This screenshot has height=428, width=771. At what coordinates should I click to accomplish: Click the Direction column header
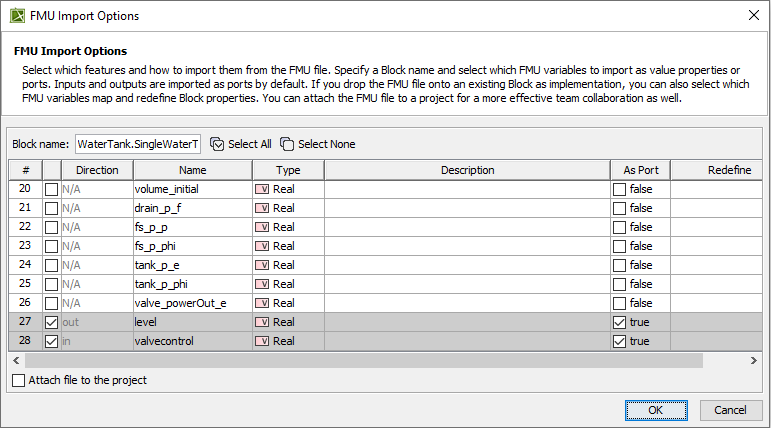(x=97, y=170)
